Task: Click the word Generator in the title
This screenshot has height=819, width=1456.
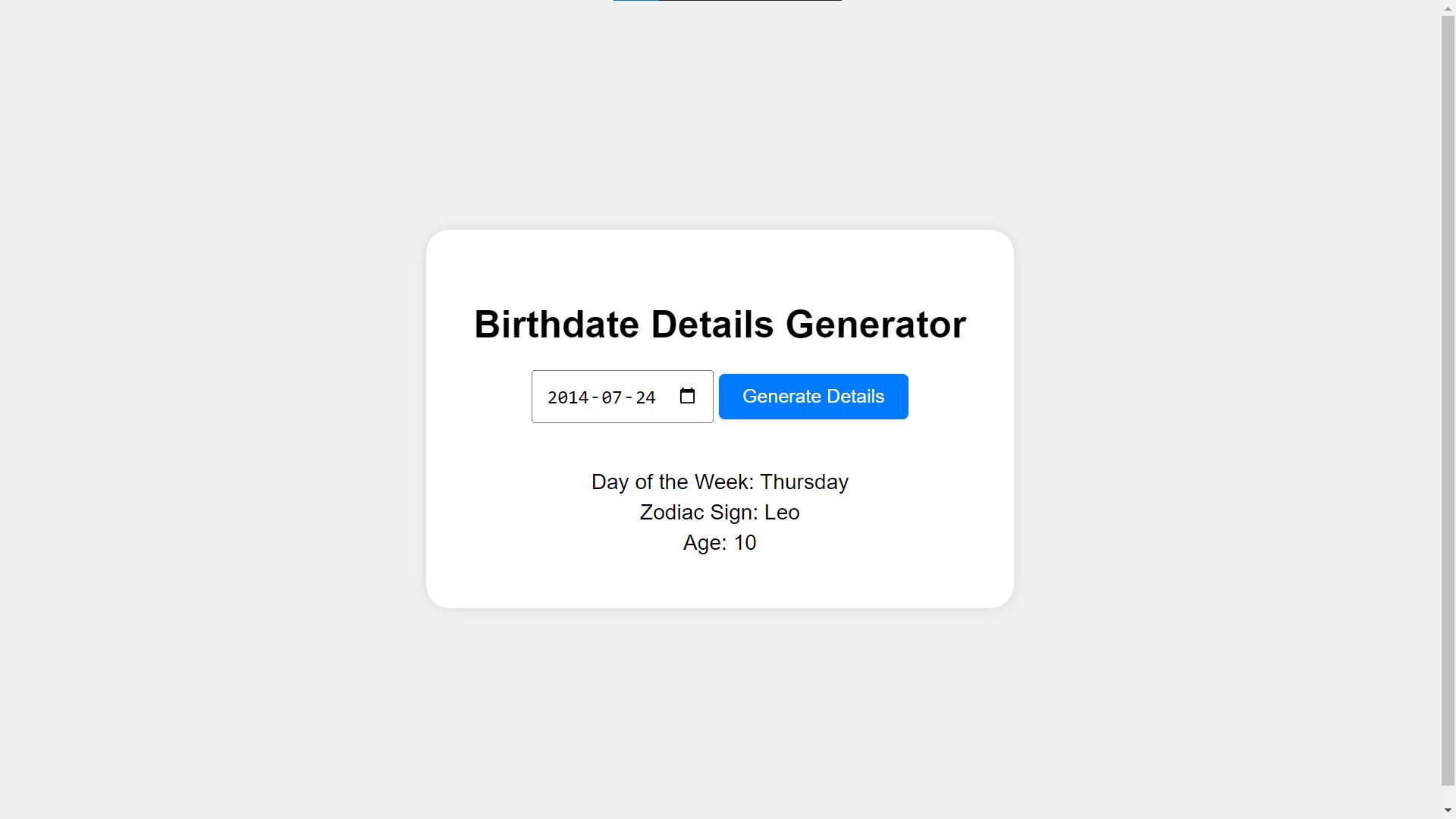Action: coord(875,325)
